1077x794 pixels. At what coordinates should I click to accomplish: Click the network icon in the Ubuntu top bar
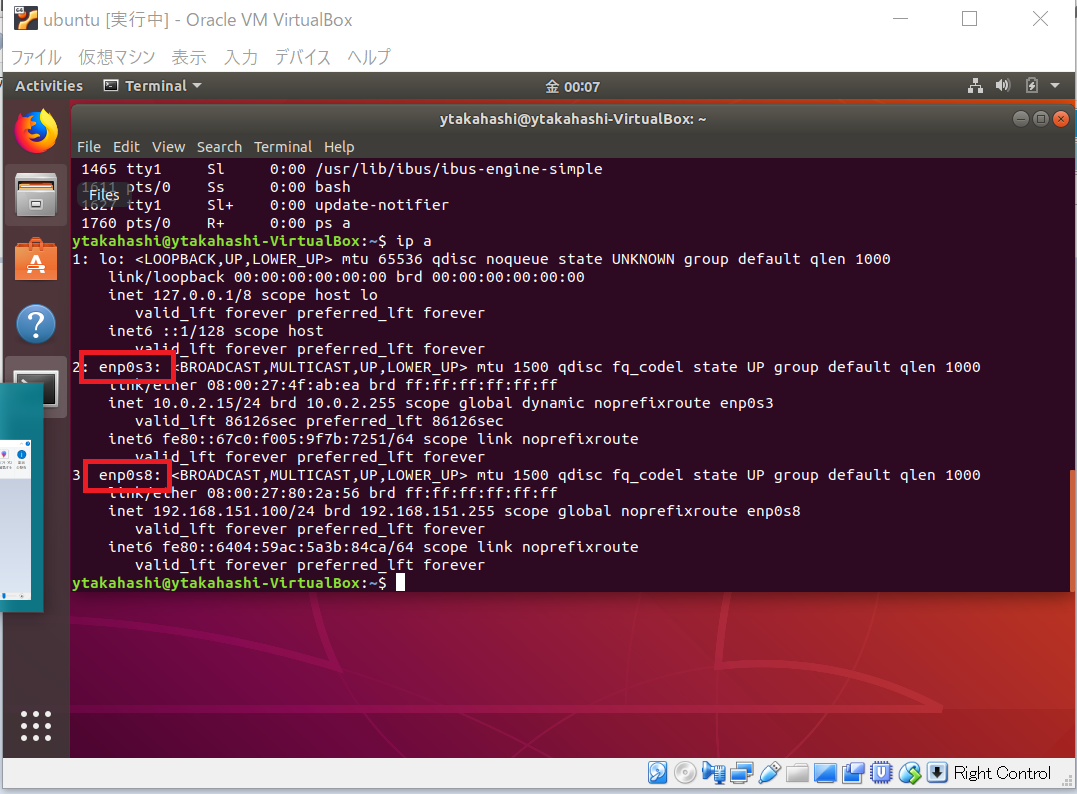pos(975,86)
